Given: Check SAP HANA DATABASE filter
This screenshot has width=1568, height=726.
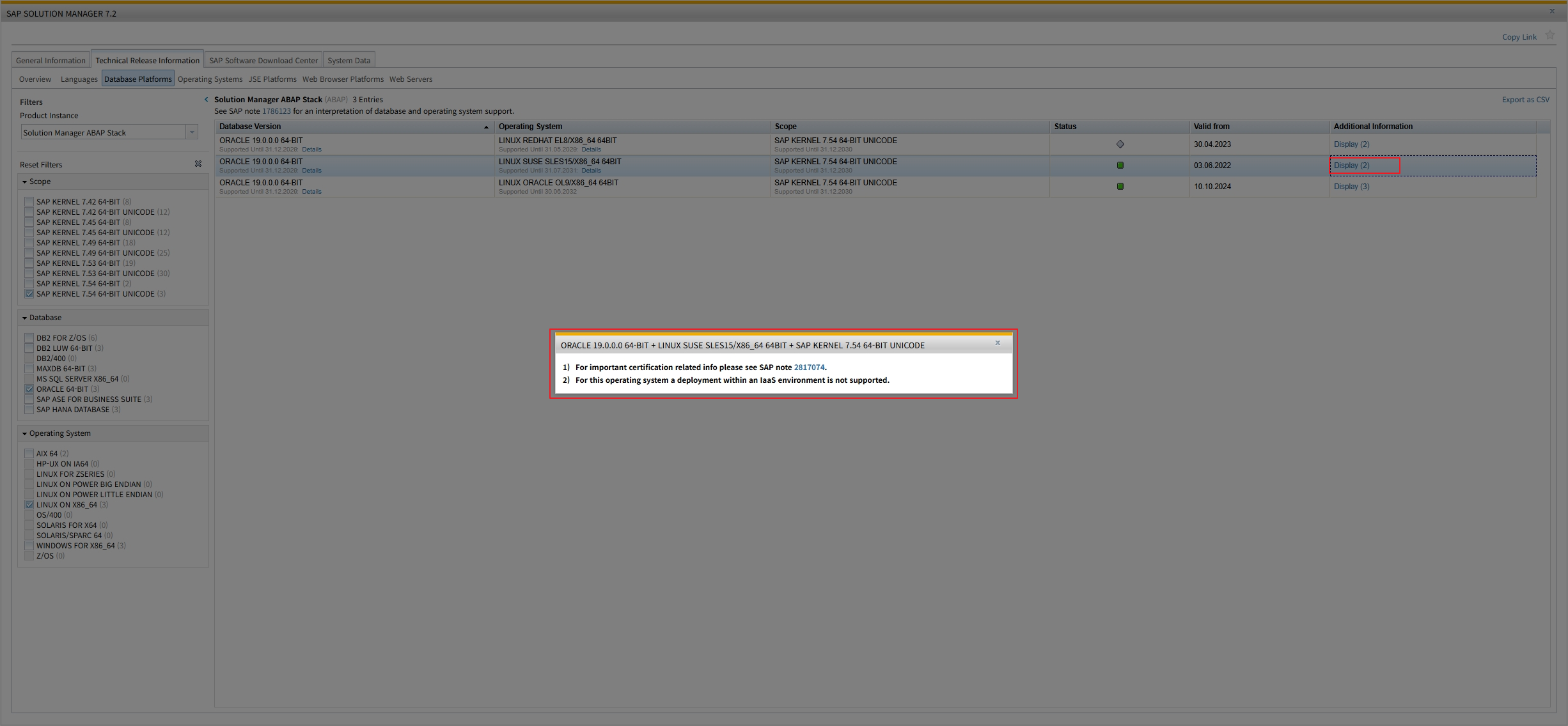Looking at the screenshot, I should 29,410.
